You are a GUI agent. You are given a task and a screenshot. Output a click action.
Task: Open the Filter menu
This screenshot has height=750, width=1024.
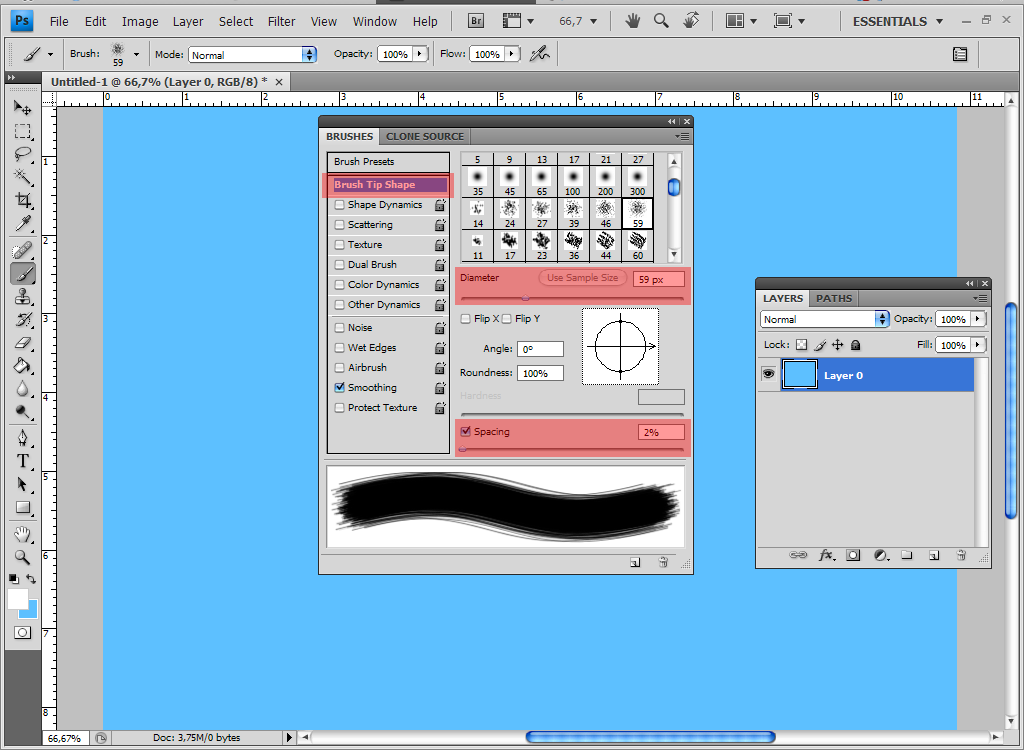pyautogui.click(x=281, y=22)
